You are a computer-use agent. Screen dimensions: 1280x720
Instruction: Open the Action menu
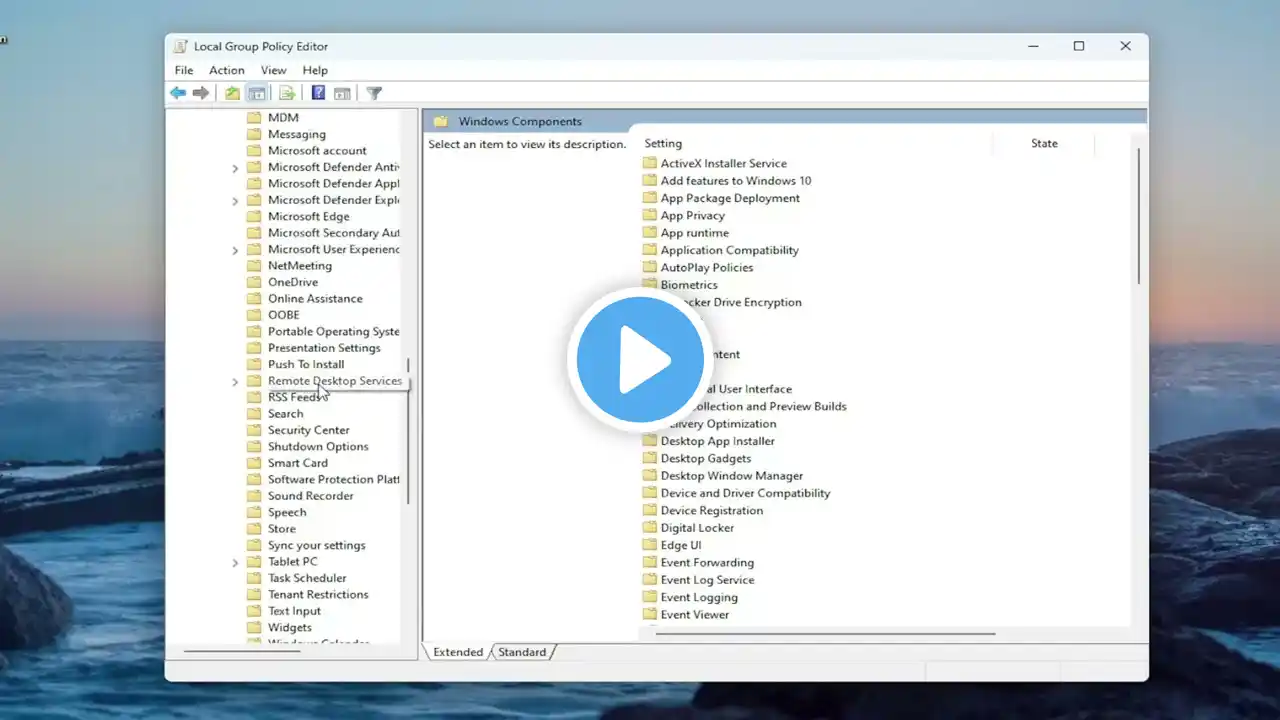tap(226, 70)
